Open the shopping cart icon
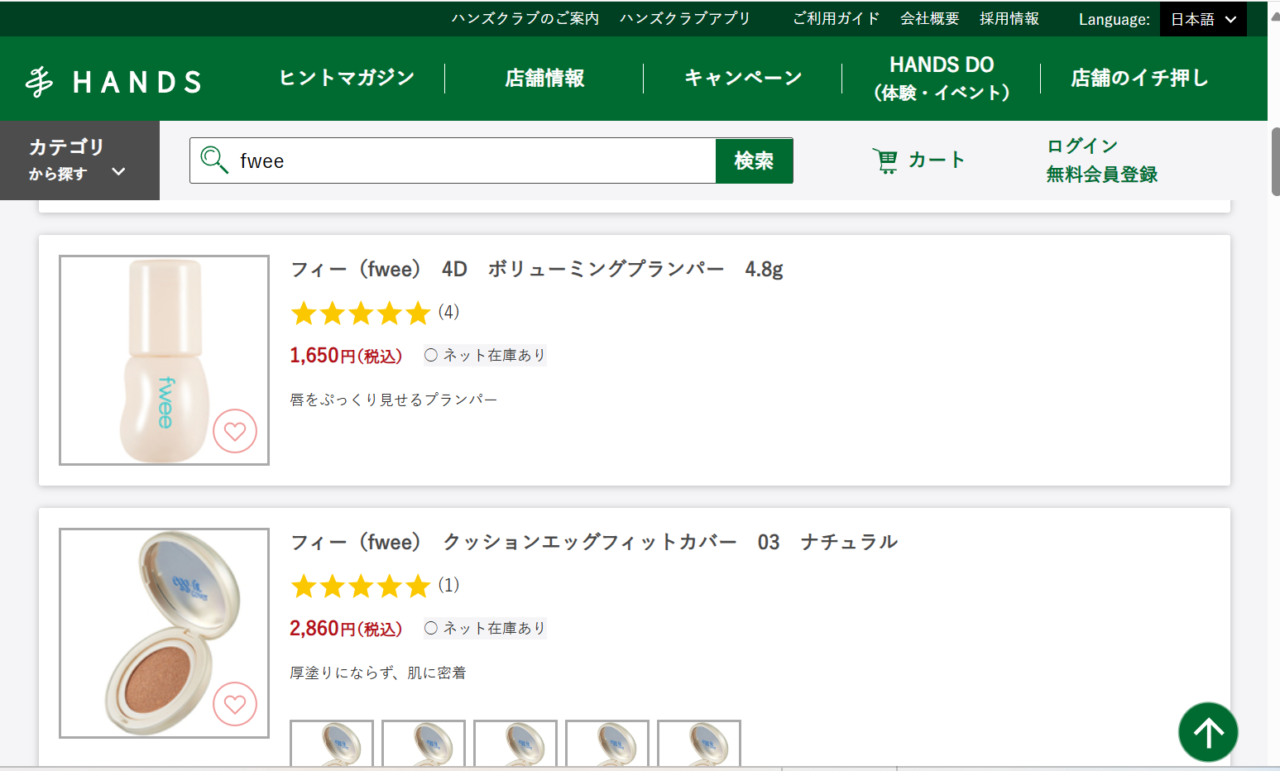The height and width of the screenshot is (771, 1280). (885, 160)
